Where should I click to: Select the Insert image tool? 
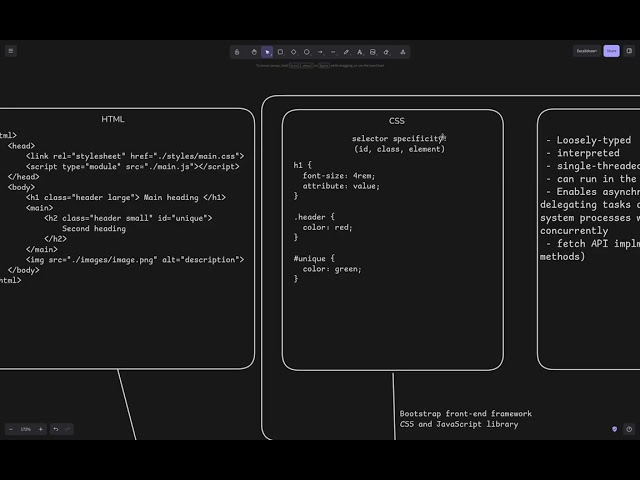(x=373, y=52)
